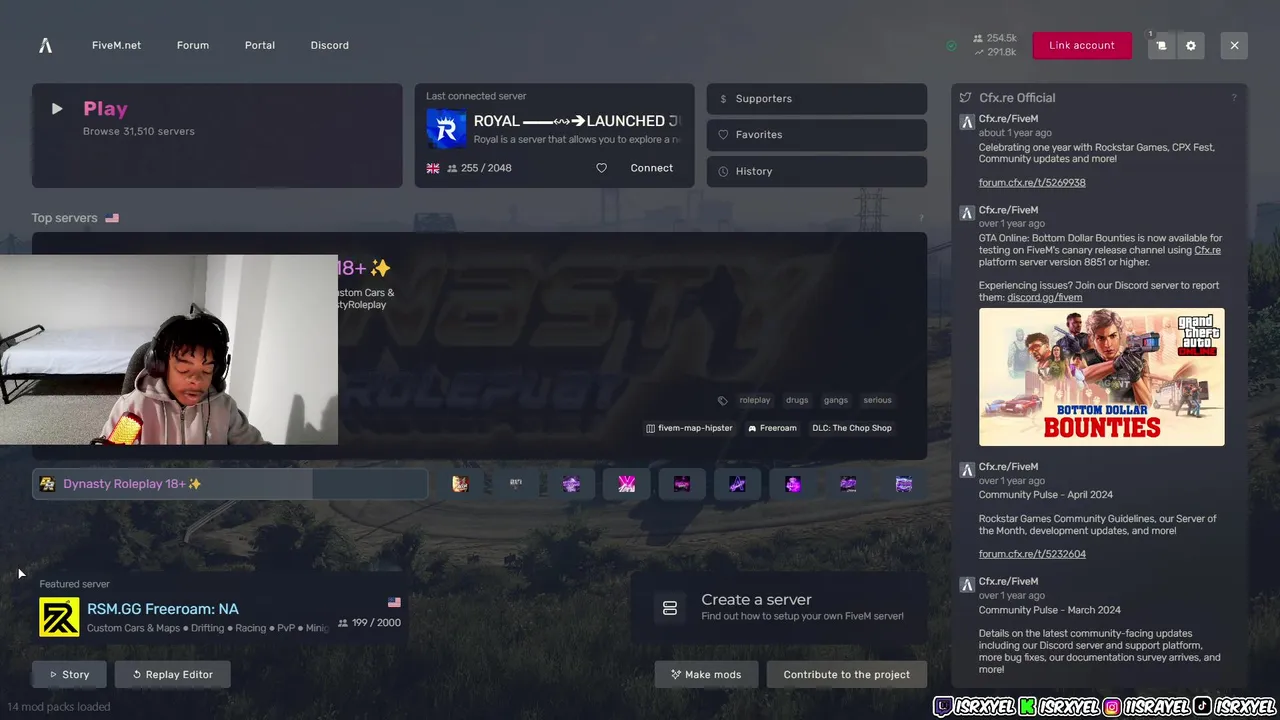
Task: Open the discord.gg/fivem link
Action: pyautogui.click(x=1045, y=297)
